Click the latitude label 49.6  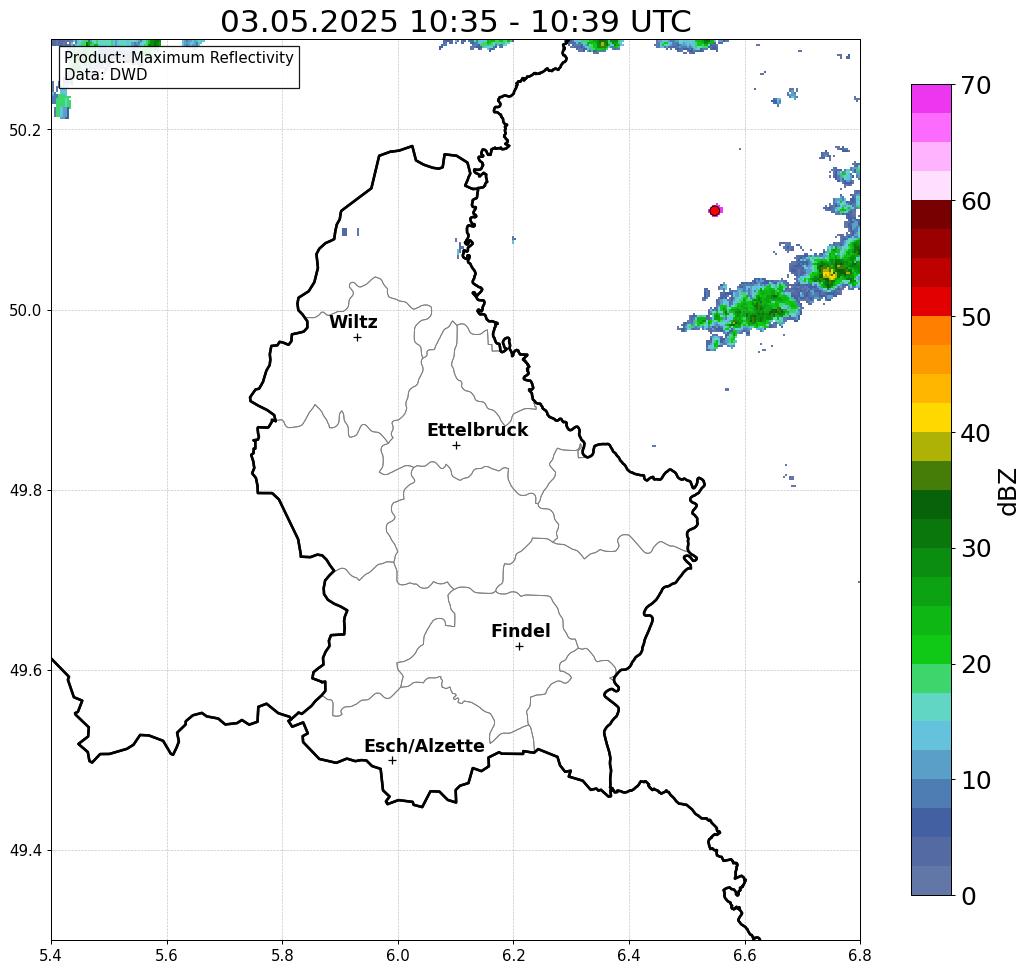point(25,671)
